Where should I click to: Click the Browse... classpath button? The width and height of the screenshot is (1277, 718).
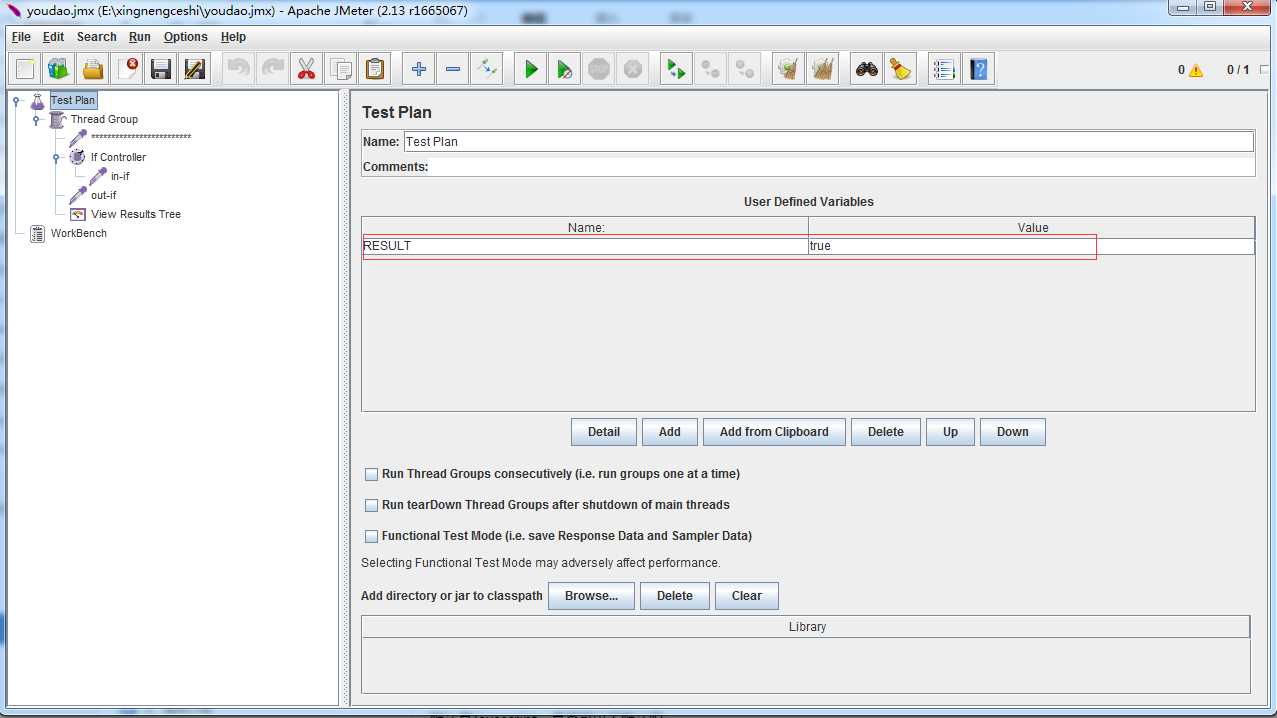pyautogui.click(x=591, y=596)
